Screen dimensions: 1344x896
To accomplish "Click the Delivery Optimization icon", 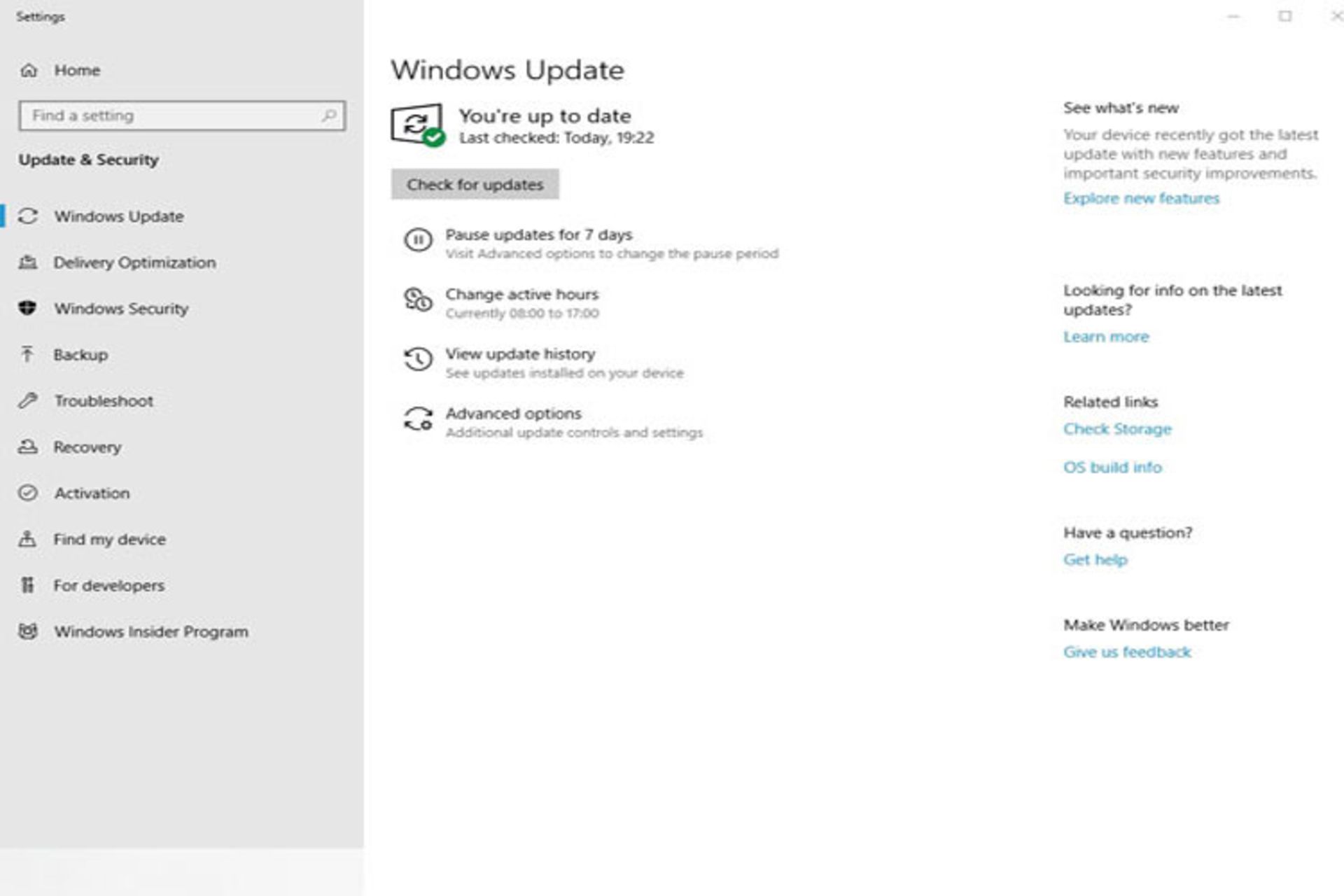I will tap(27, 262).
